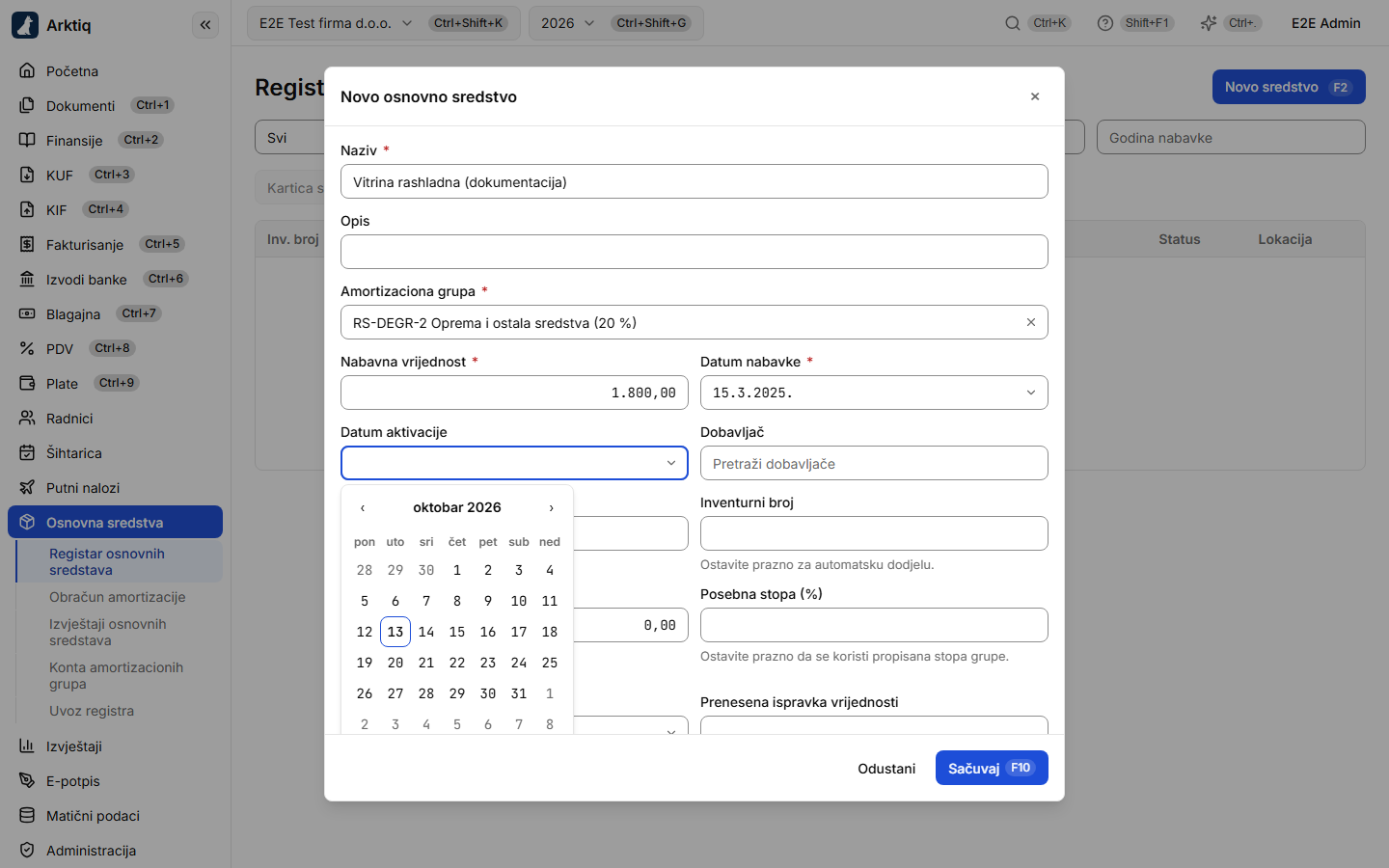Open the Izvještaji chart icon
1389x868 pixels.
[x=27, y=746]
